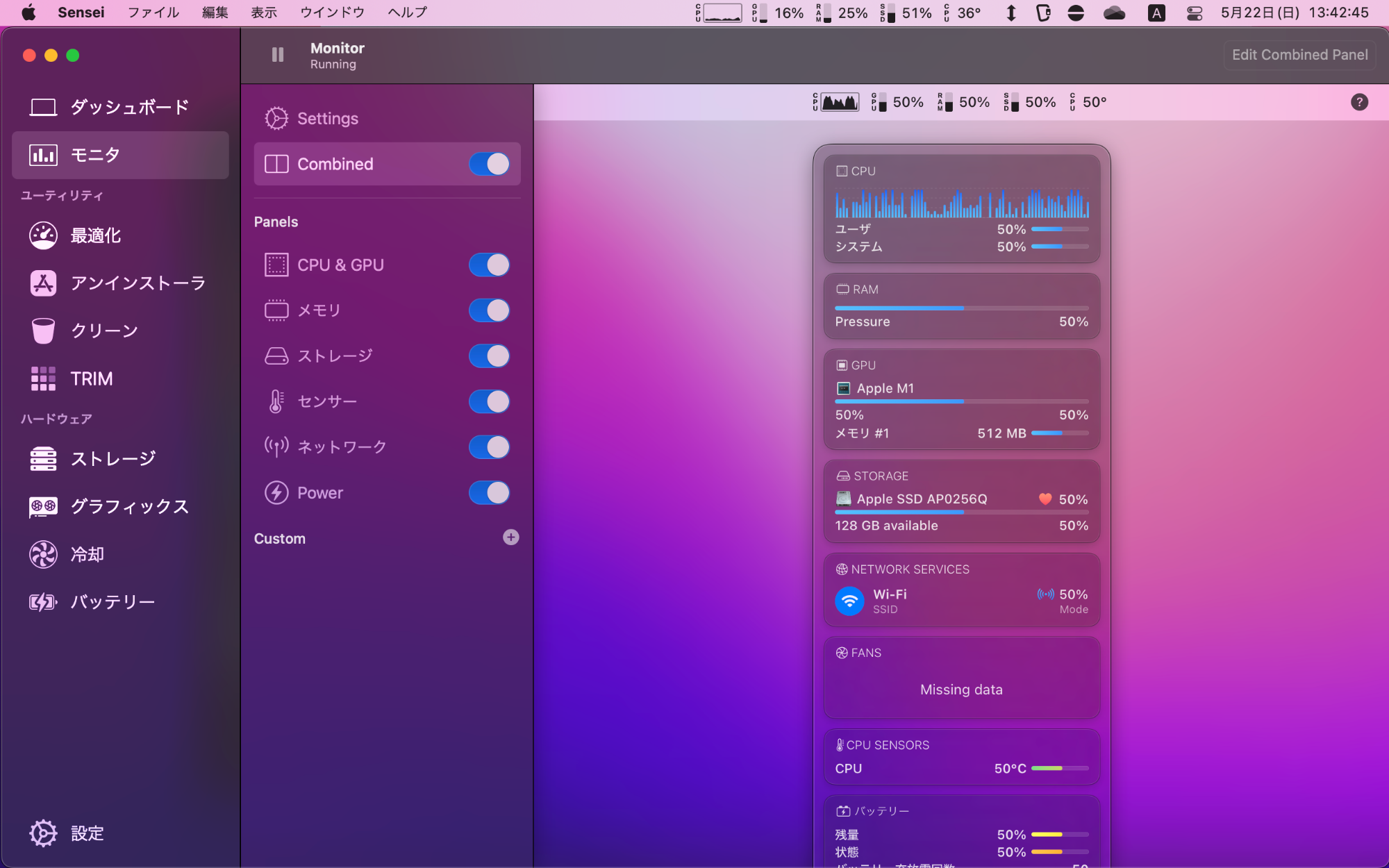Viewport: 1389px width, 868px height.
Task: Toggle the Combined panel switch
Action: 489,164
